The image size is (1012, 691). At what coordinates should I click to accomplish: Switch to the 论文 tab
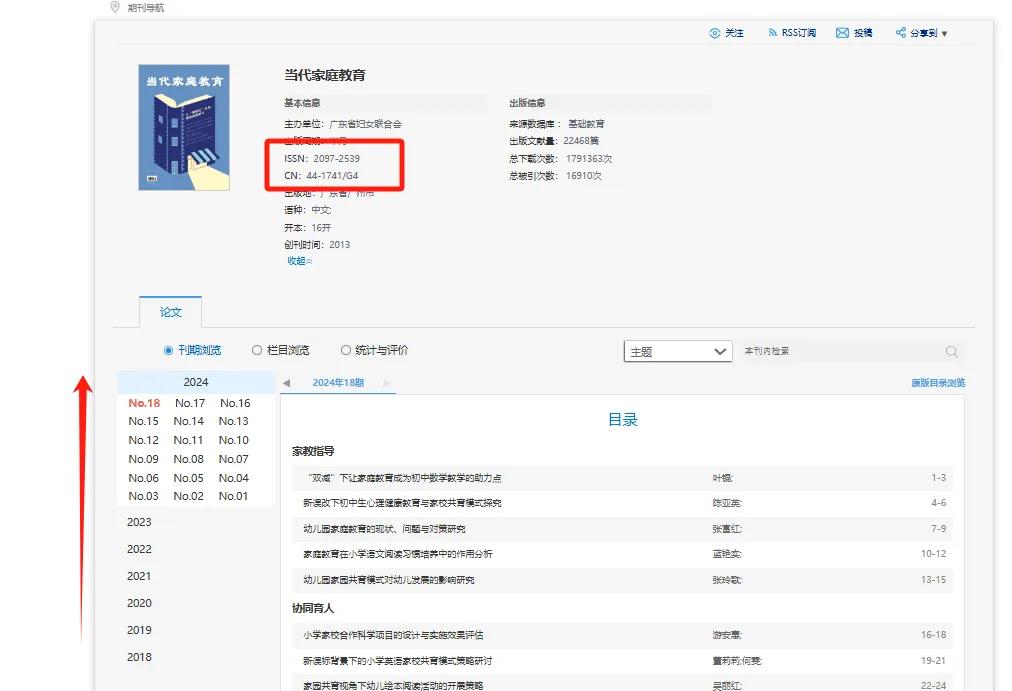point(170,312)
